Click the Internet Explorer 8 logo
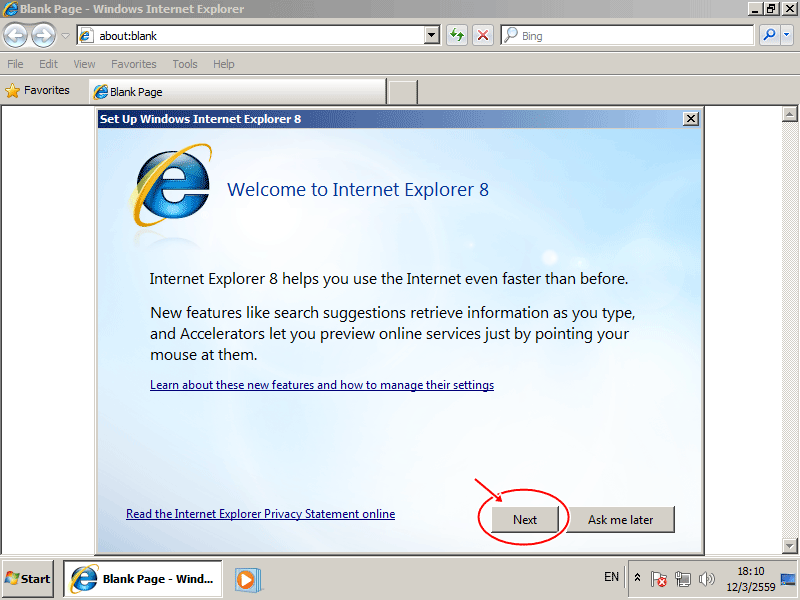This screenshot has width=800, height=600. pos(171,185)
